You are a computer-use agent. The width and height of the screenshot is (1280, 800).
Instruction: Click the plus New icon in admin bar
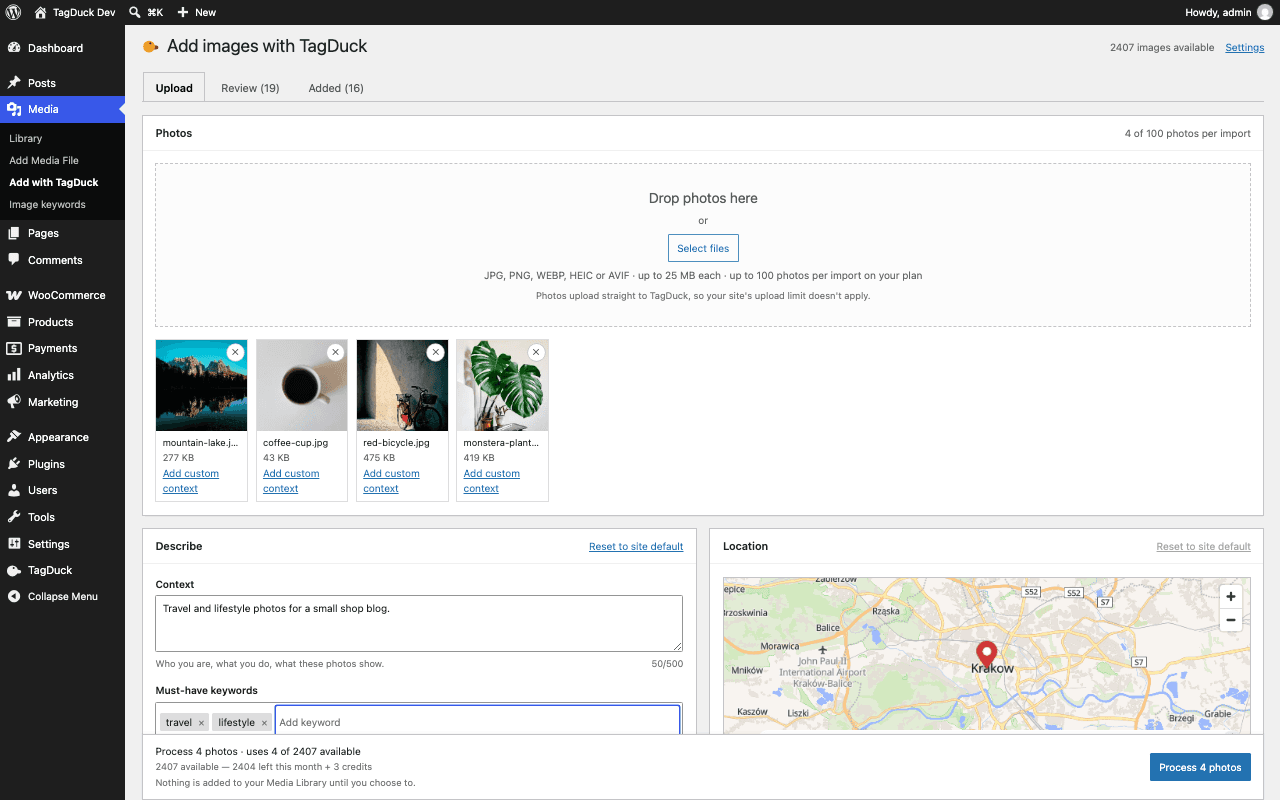point(183,12)
